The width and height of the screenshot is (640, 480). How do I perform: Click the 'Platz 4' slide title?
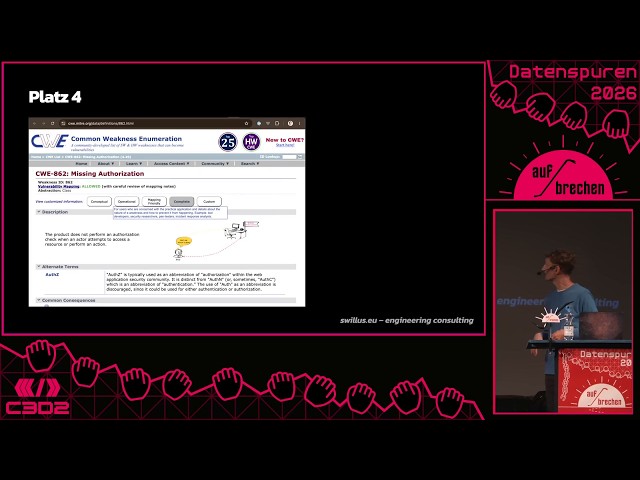(x=55, y=97)
